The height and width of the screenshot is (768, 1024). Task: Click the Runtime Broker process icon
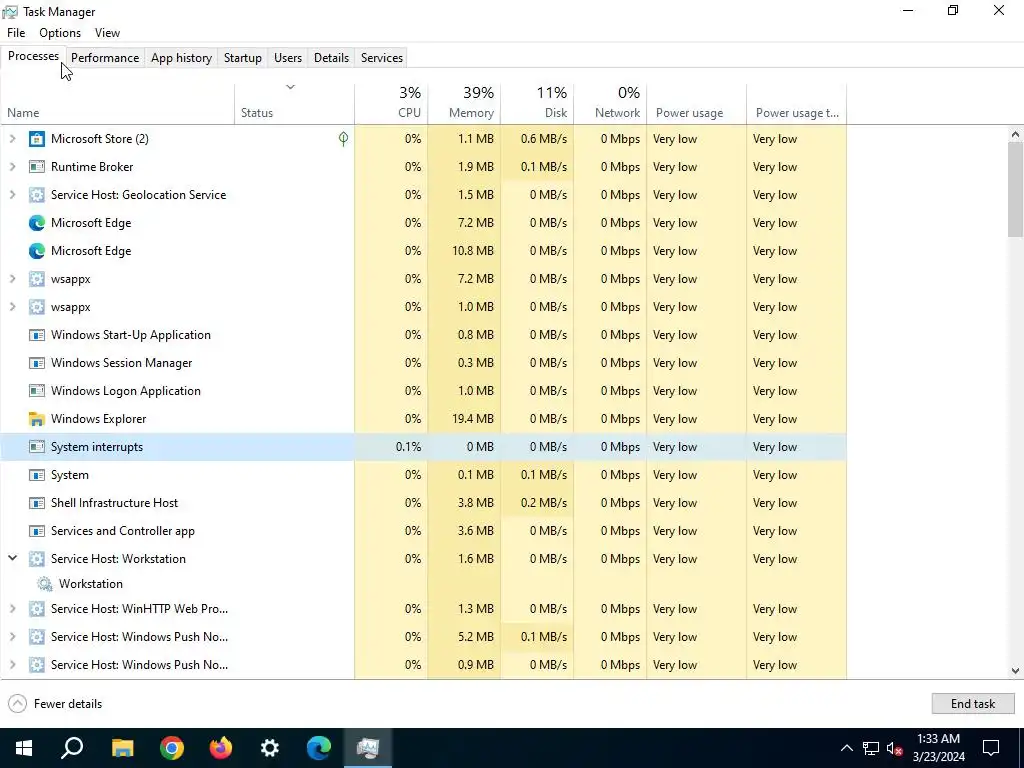(37, 167)
